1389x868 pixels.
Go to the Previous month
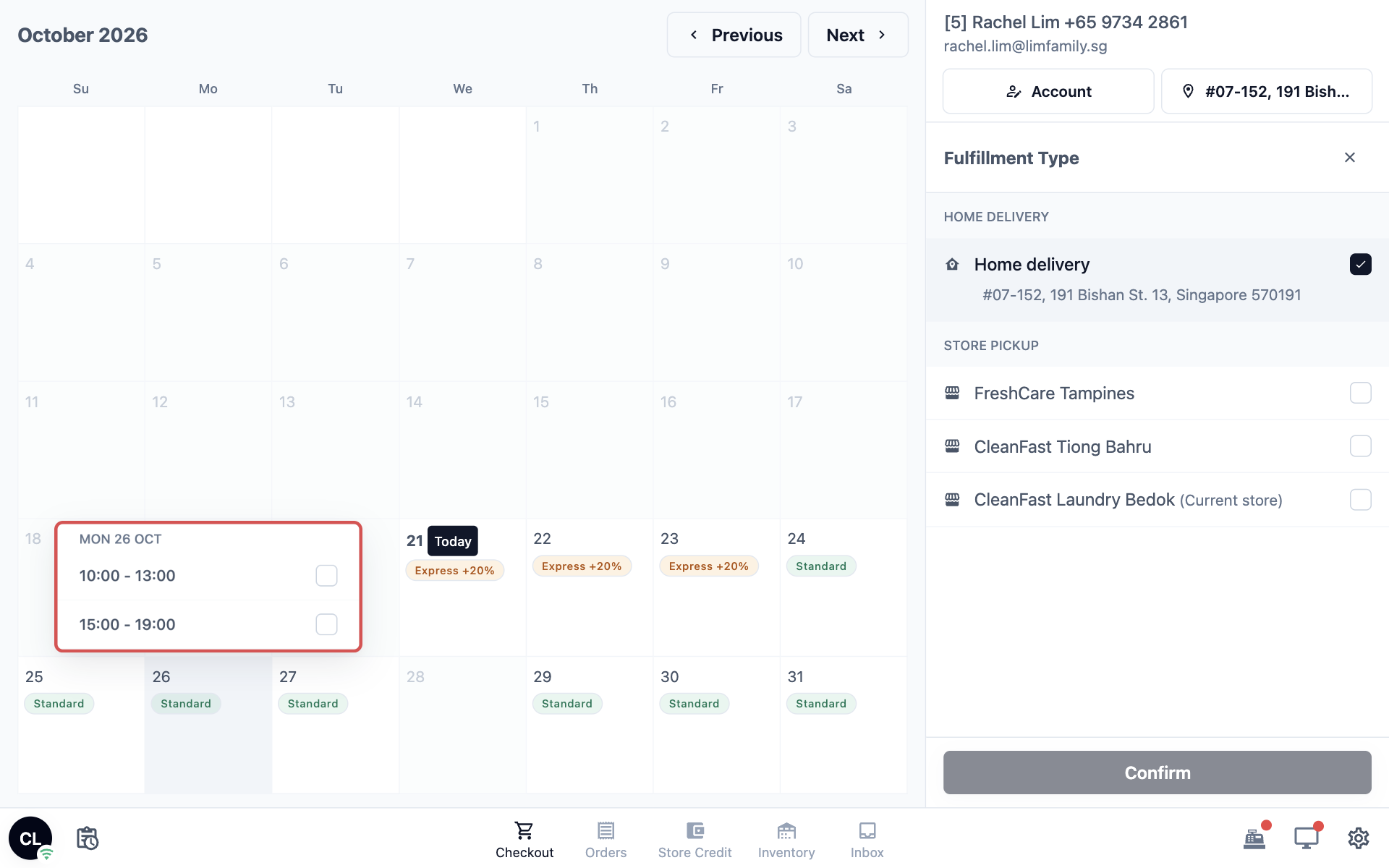(734, 35)
